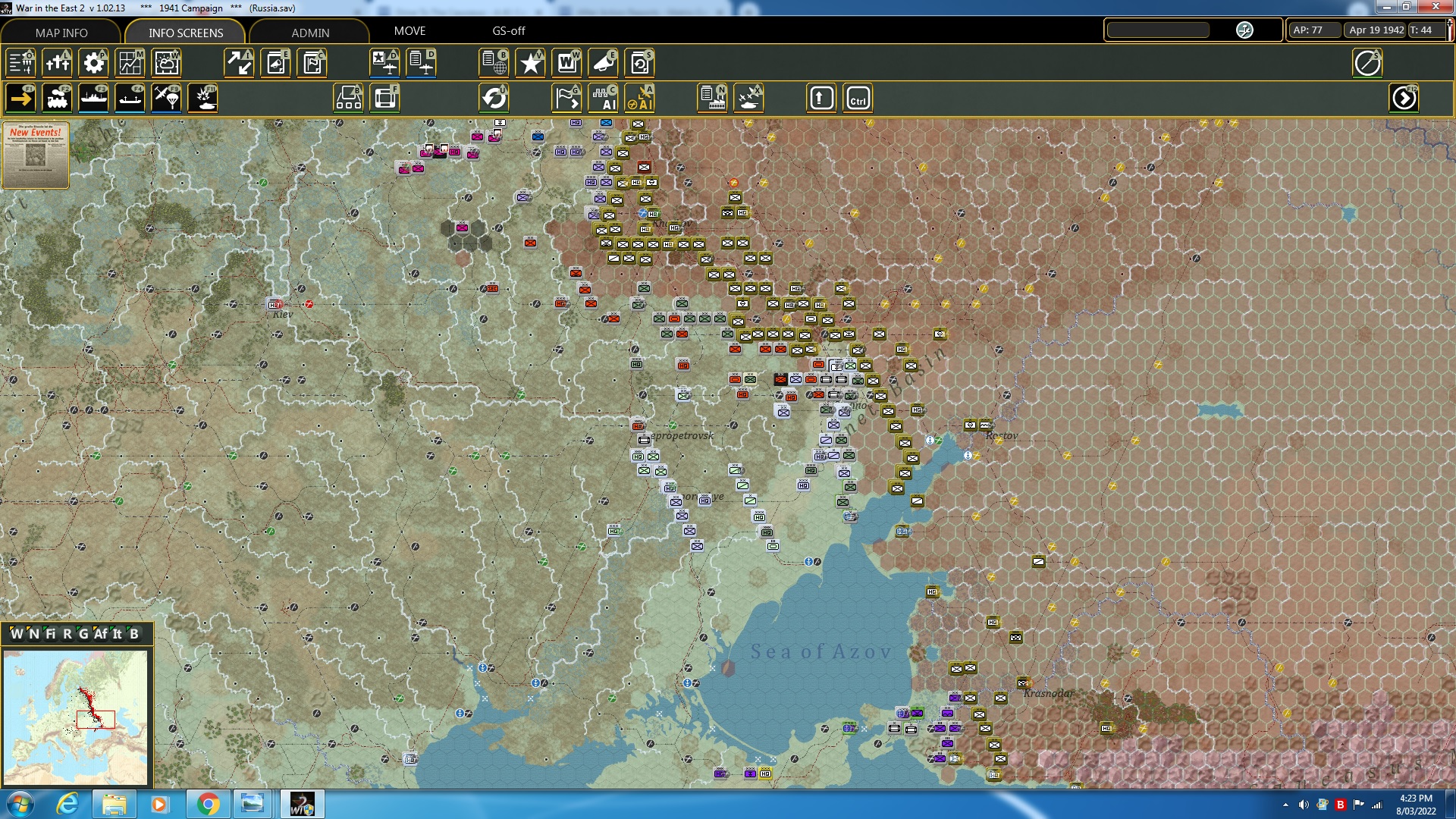The image size is (1456, 819).
Task: Open the Air Doctrine star-plane icon
Action: pyautogui.click(x=385, y=63)
